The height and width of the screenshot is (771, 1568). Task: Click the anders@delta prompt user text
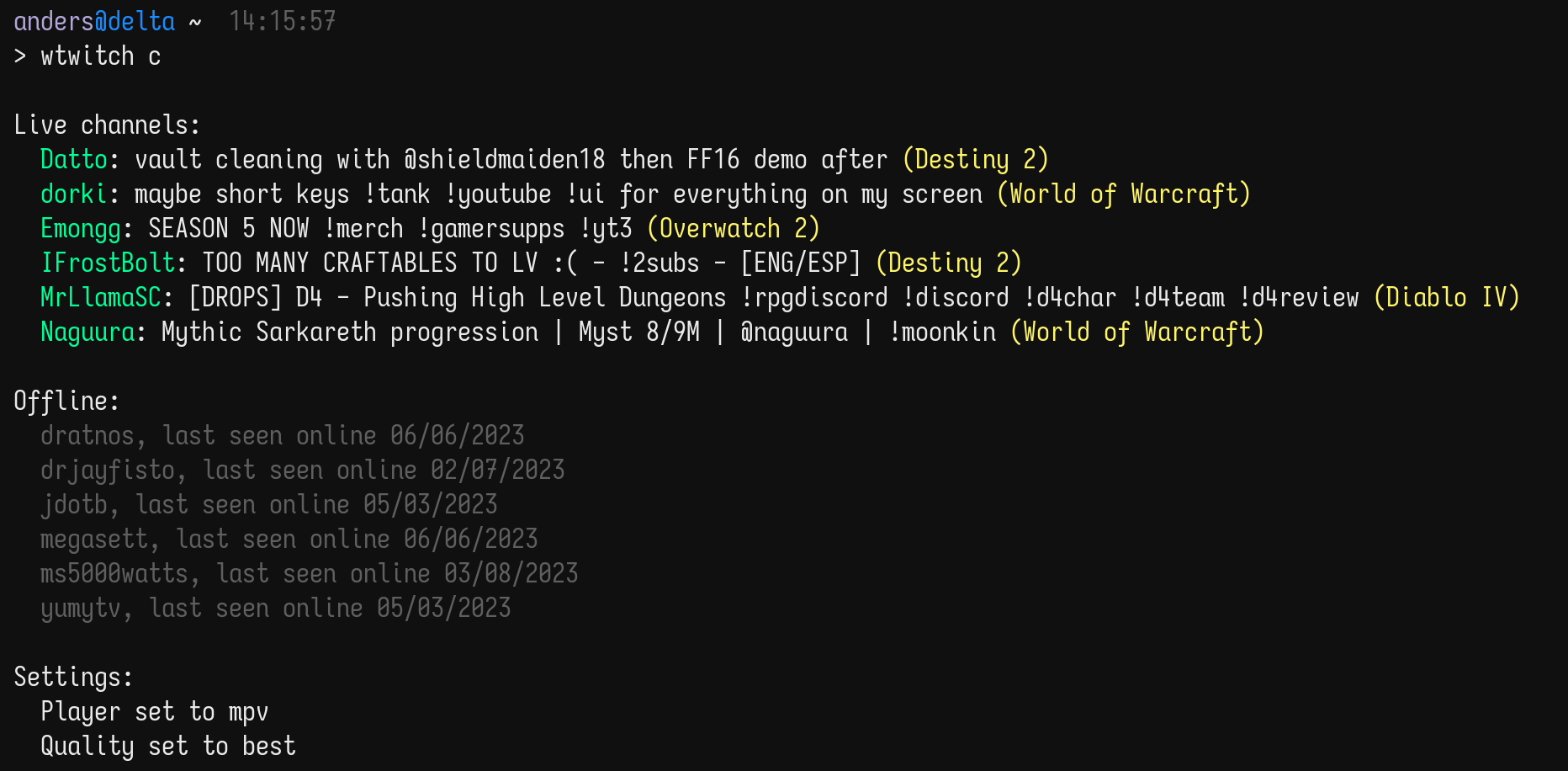pos(94,21)
